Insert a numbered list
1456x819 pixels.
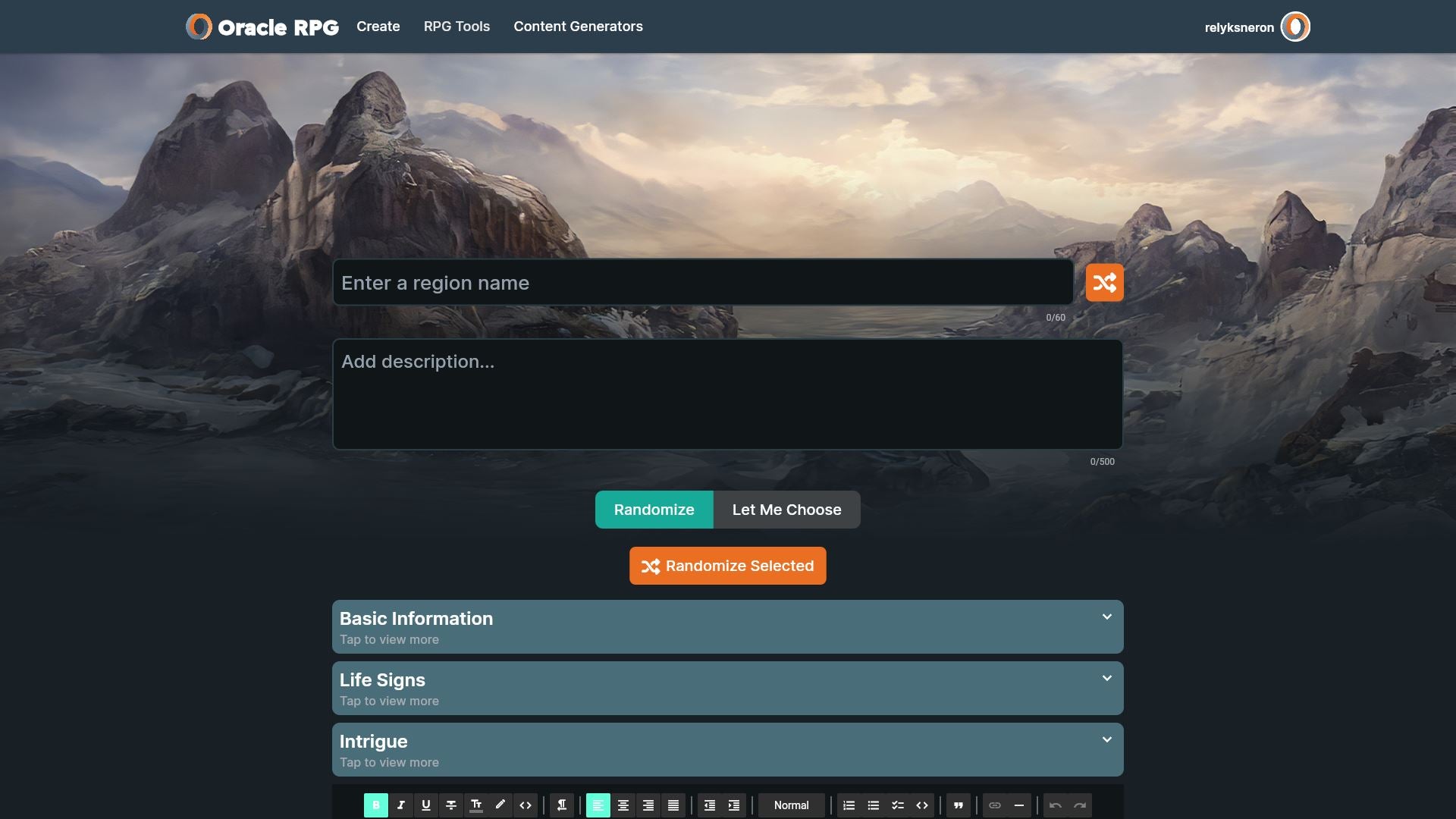[x=849, y=805]
